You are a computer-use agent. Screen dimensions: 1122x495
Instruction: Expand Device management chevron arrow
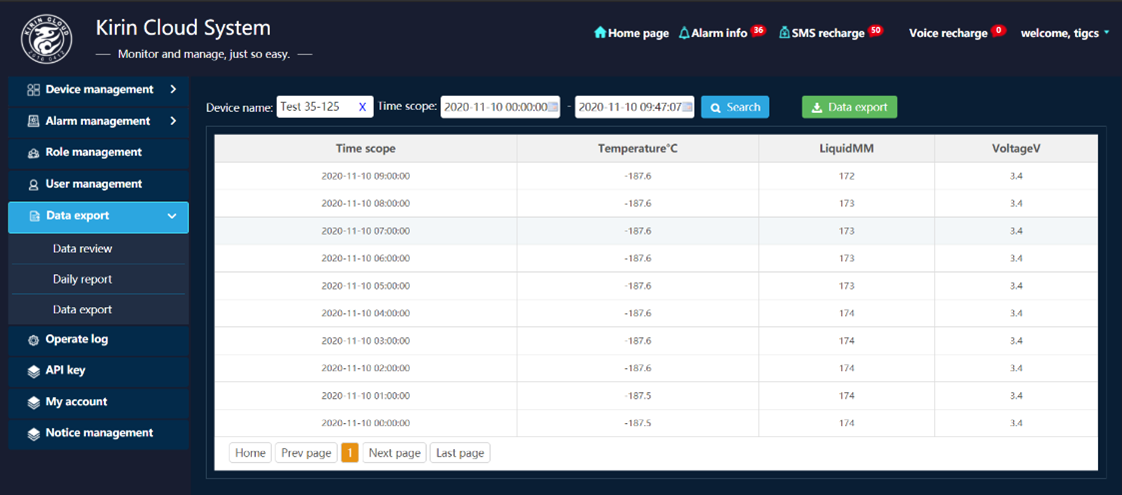click(173, 89)
